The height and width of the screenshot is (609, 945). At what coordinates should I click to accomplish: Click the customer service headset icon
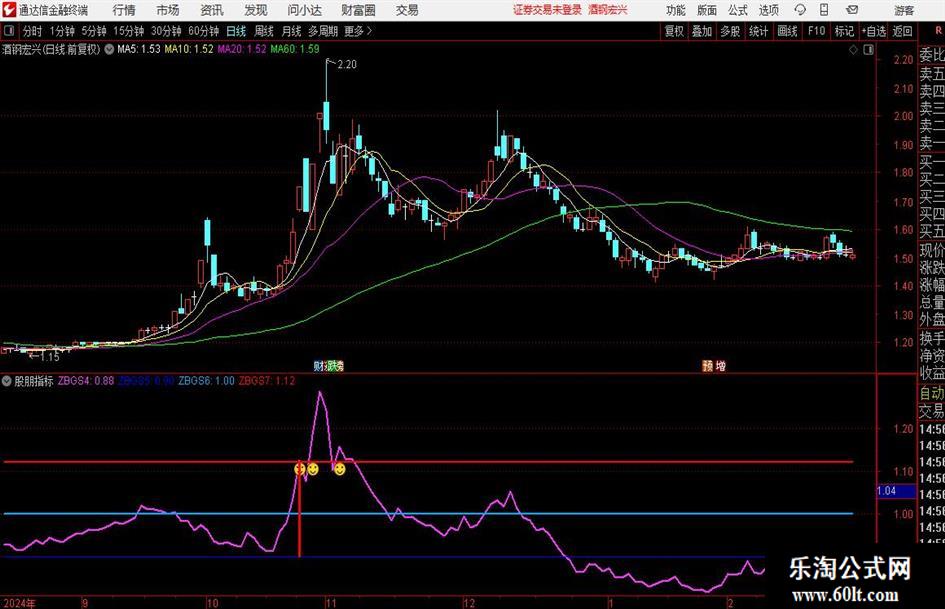800,10
